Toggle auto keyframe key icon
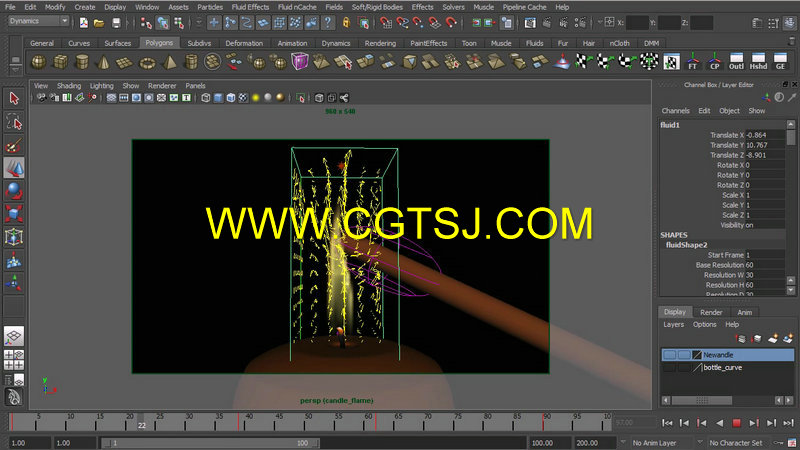Screen dimensions: 800x450 [779, 443]
